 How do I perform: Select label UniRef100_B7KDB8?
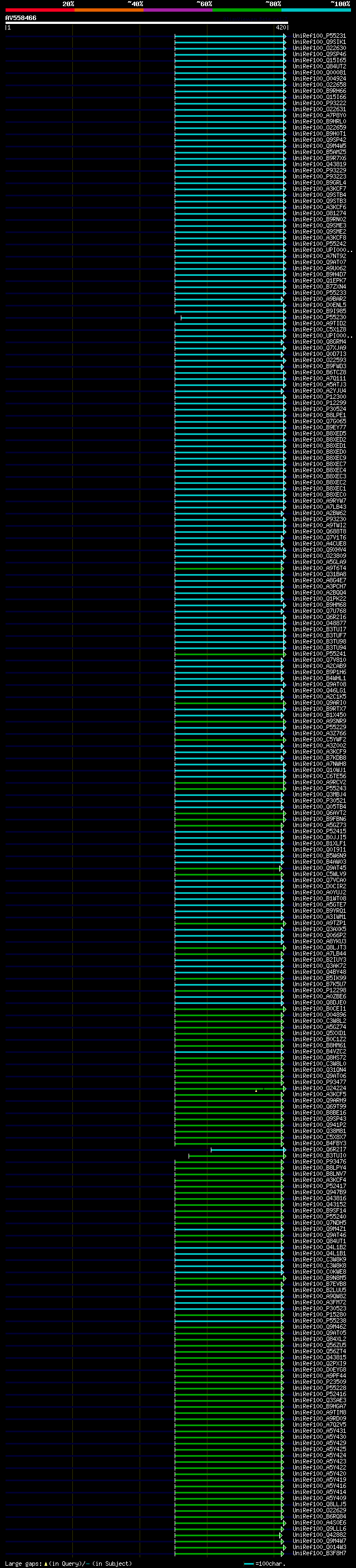coord(319,758)
